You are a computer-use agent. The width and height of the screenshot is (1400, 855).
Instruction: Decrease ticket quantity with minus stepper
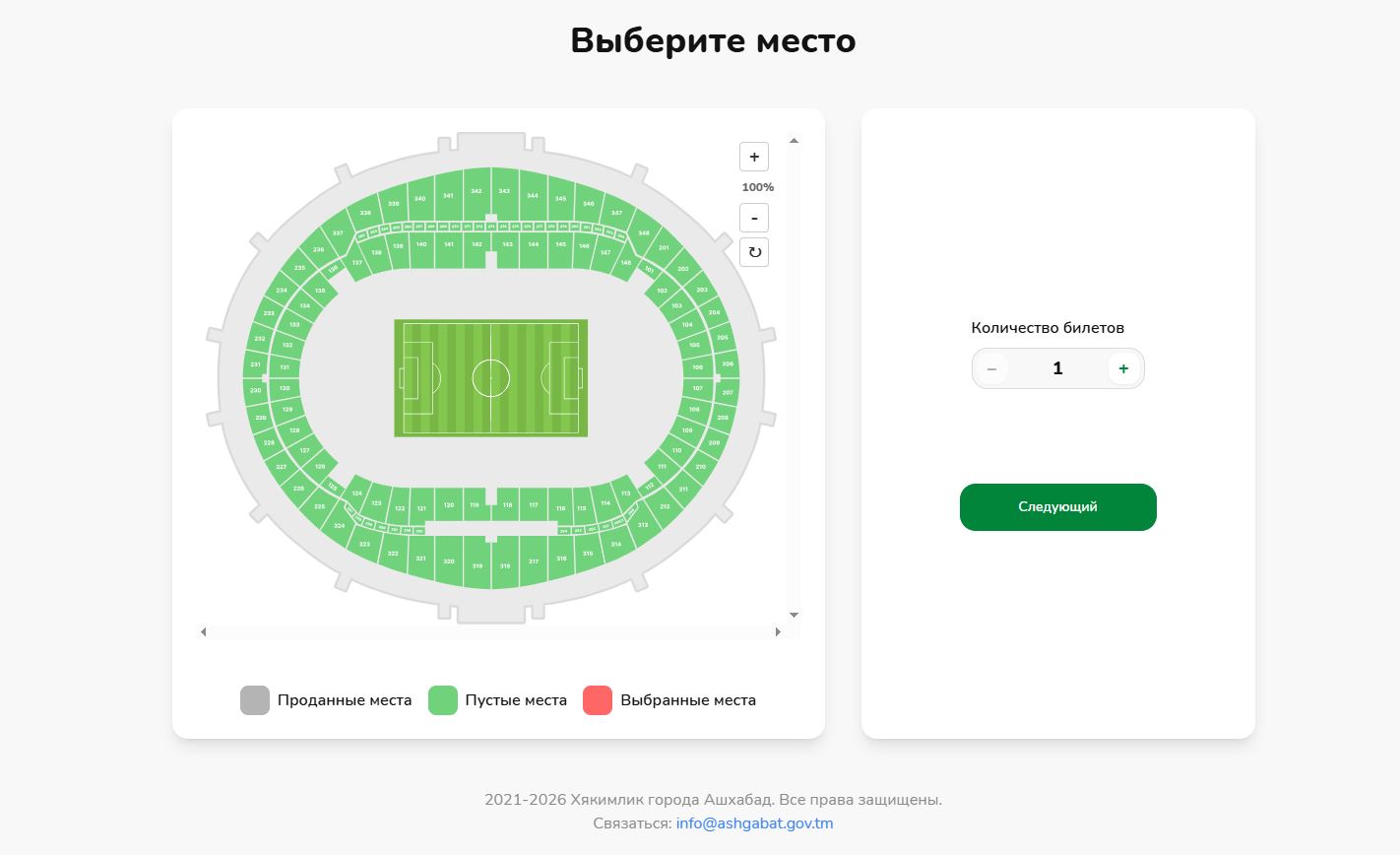click(991, 368)
